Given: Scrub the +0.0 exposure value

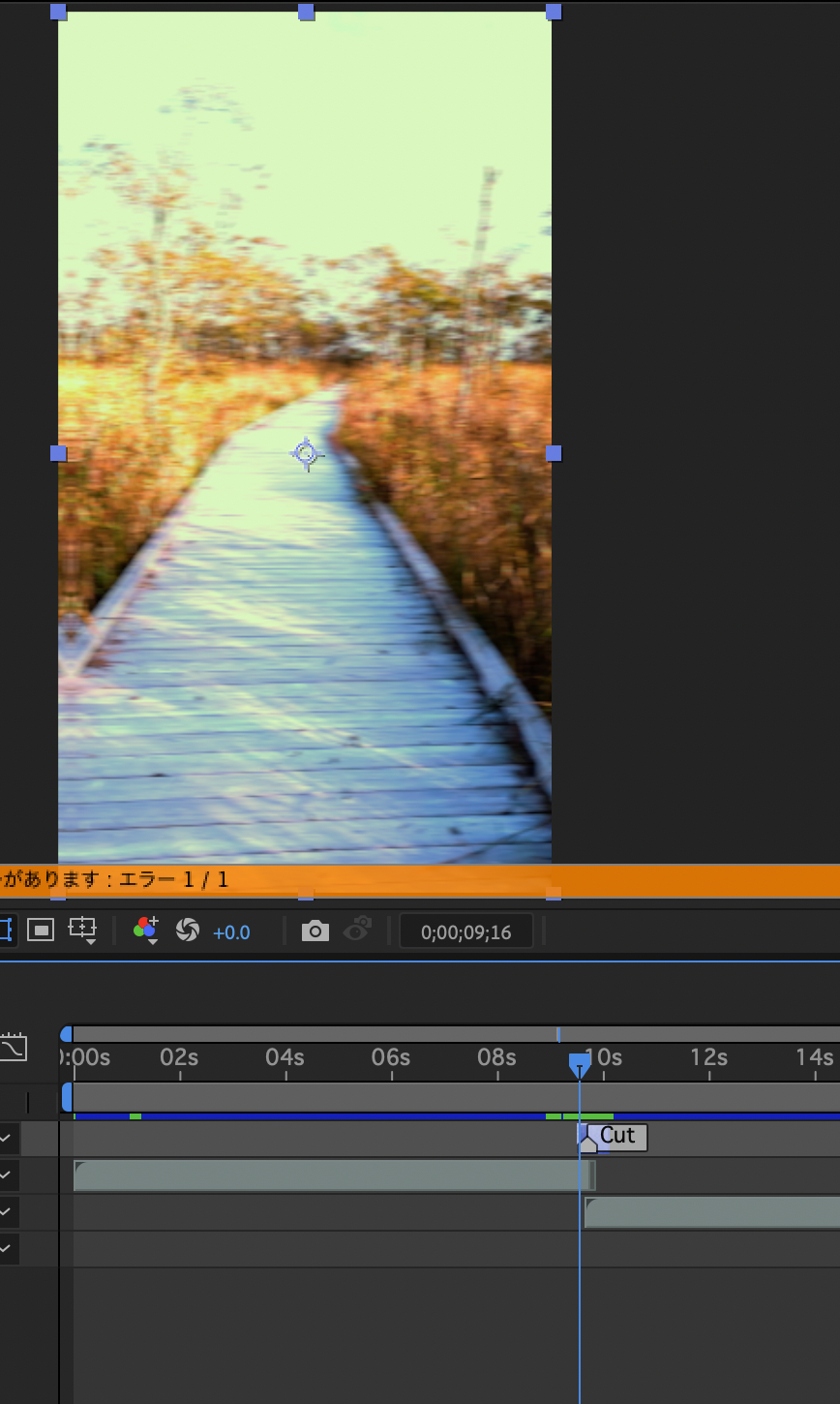Looking at the screenshot, I should (232, 931).
